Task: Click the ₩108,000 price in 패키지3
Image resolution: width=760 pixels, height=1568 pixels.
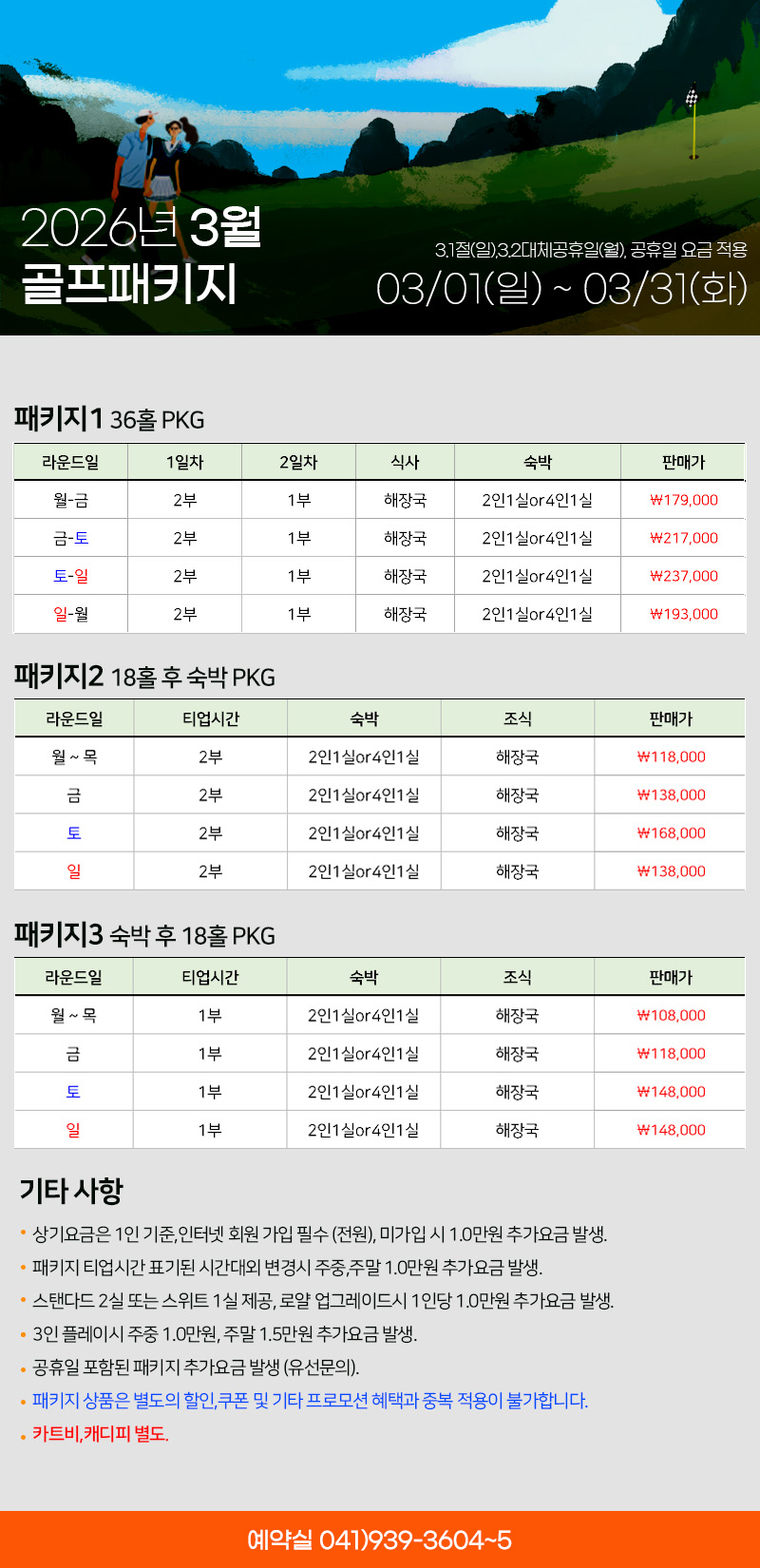Action: pyautogui.click(x=671, y=1016)
